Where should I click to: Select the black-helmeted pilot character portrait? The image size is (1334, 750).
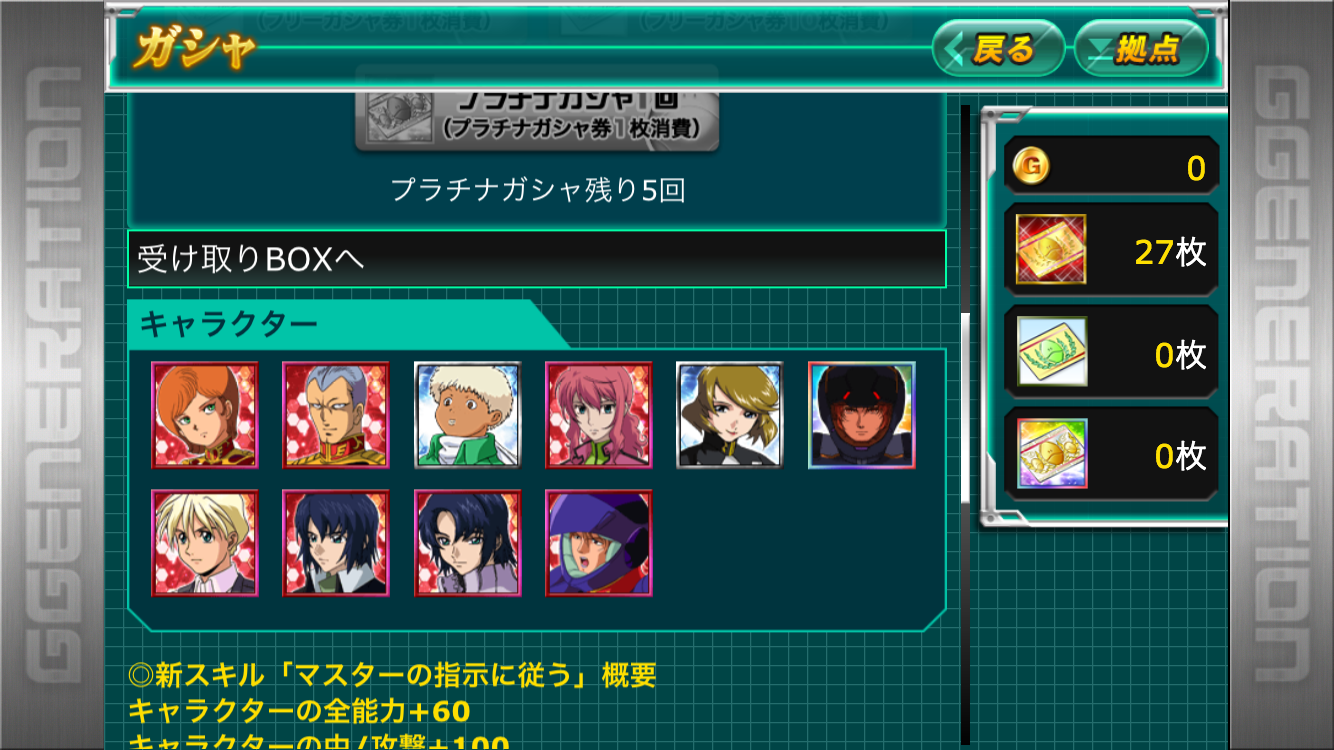pos(862,415)
